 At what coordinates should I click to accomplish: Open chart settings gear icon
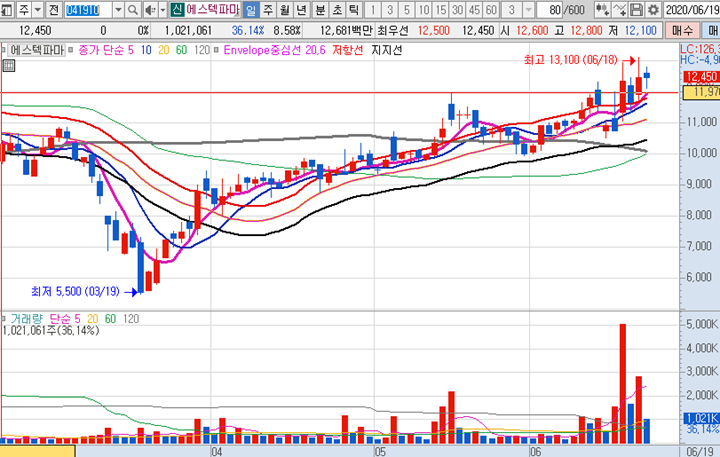[653, 9]
